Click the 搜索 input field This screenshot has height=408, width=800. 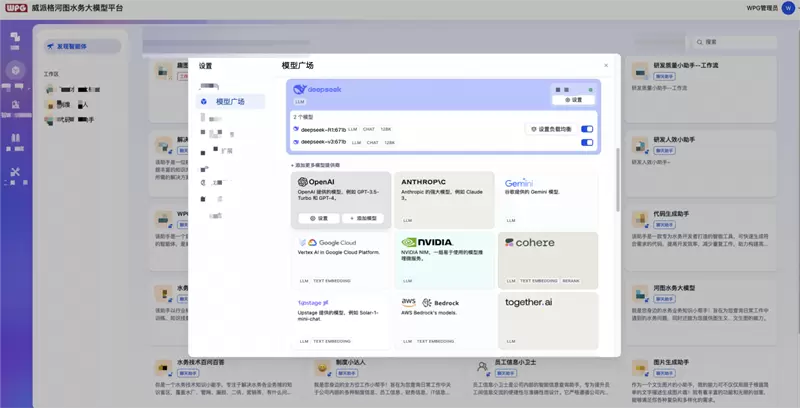coord(742,43)
